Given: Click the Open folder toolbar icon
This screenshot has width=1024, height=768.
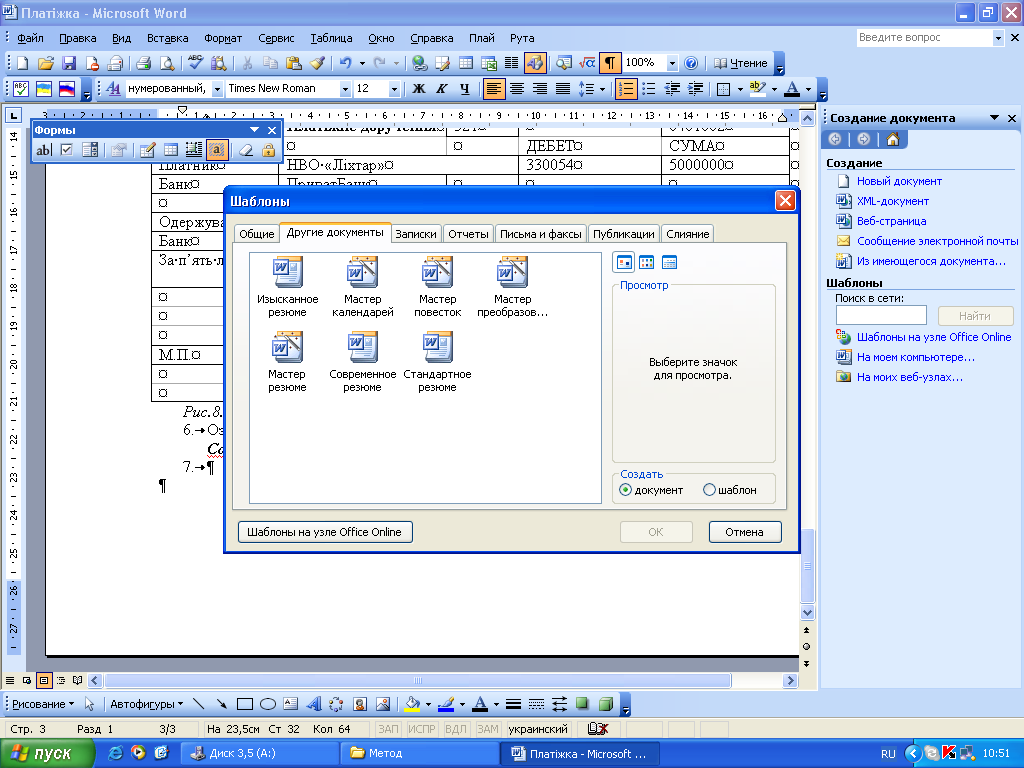Looking at the screenshot, I should 46,63.
